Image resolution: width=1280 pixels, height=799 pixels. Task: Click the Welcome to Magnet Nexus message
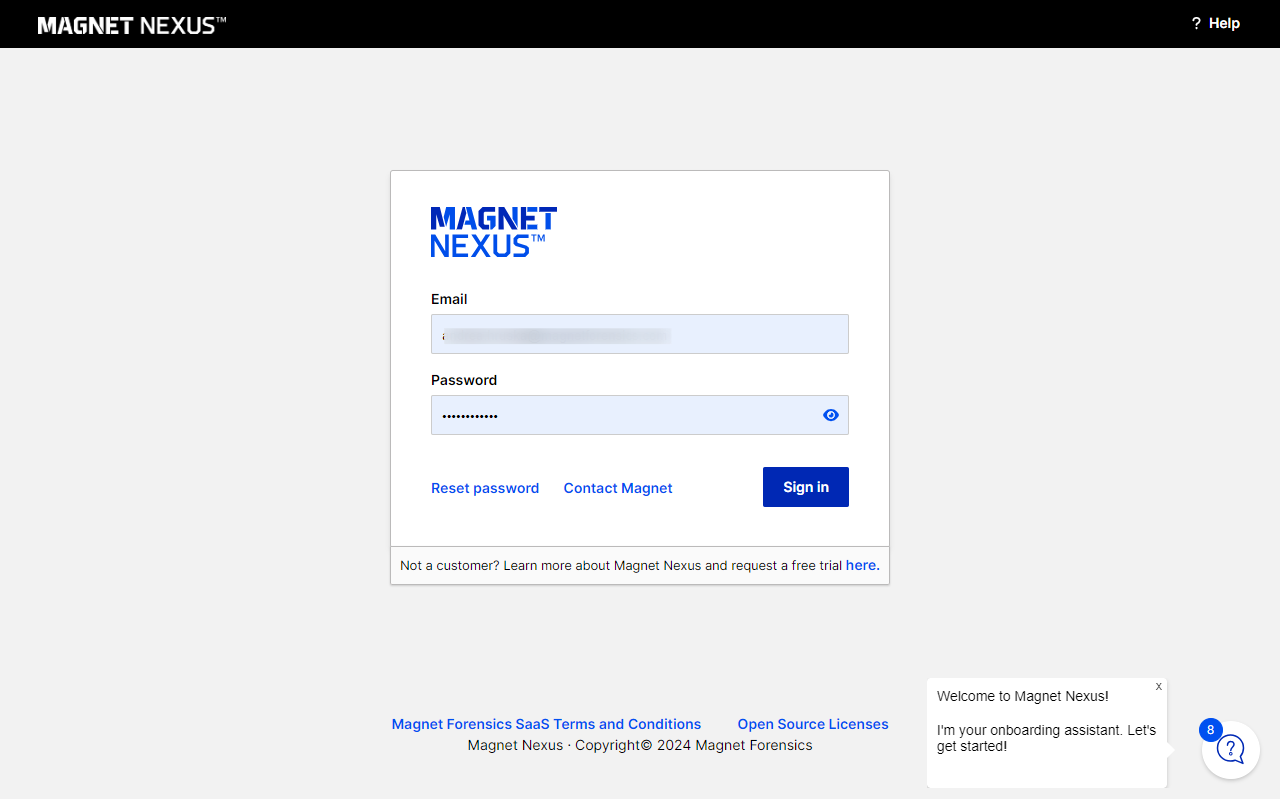(x=1022, y=696)
